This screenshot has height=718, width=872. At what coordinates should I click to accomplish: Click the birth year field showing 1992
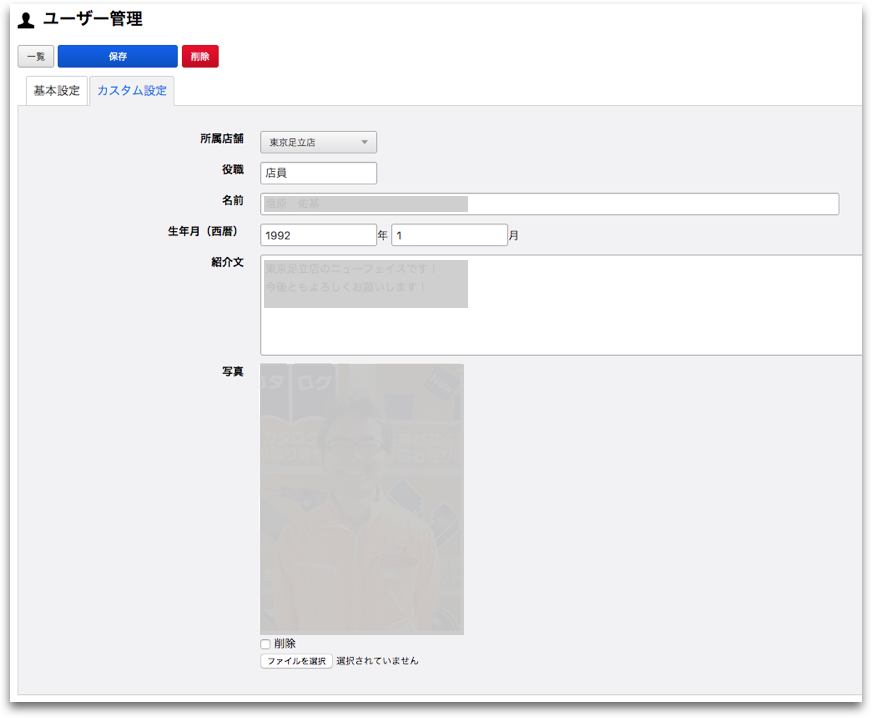coord(318,236)
